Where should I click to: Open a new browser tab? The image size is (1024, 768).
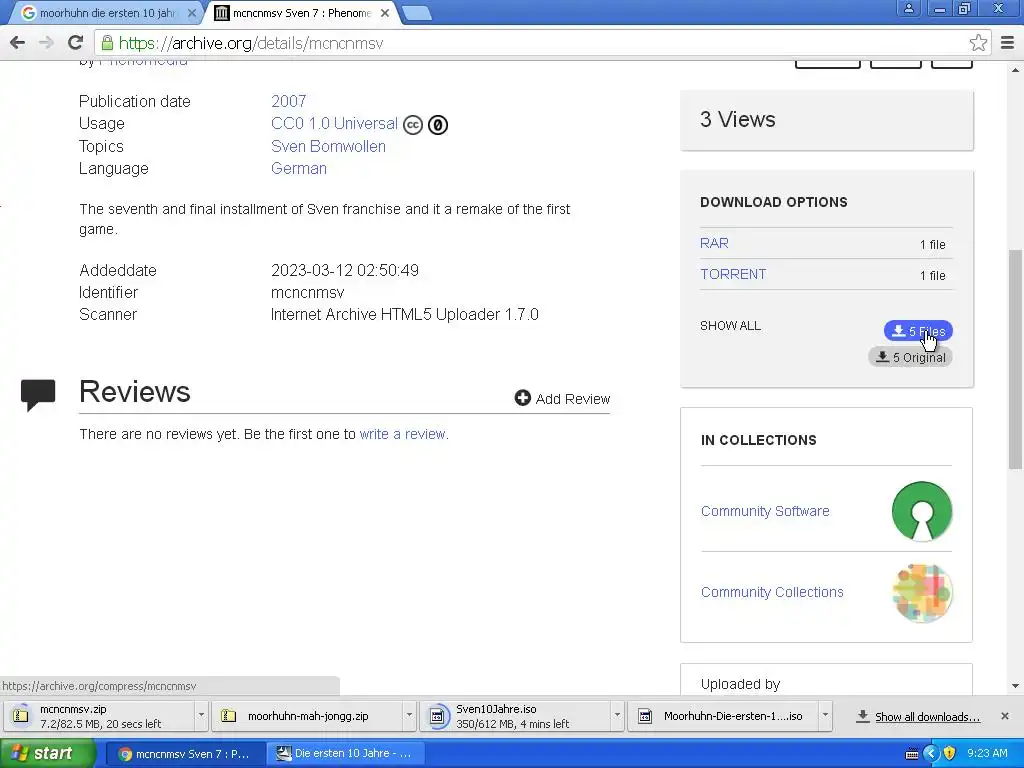point(416,13)
